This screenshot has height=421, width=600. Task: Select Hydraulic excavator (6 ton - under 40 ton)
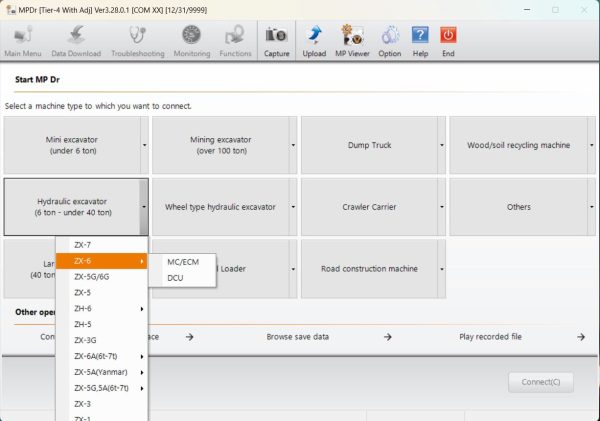(x=72, y=207)
